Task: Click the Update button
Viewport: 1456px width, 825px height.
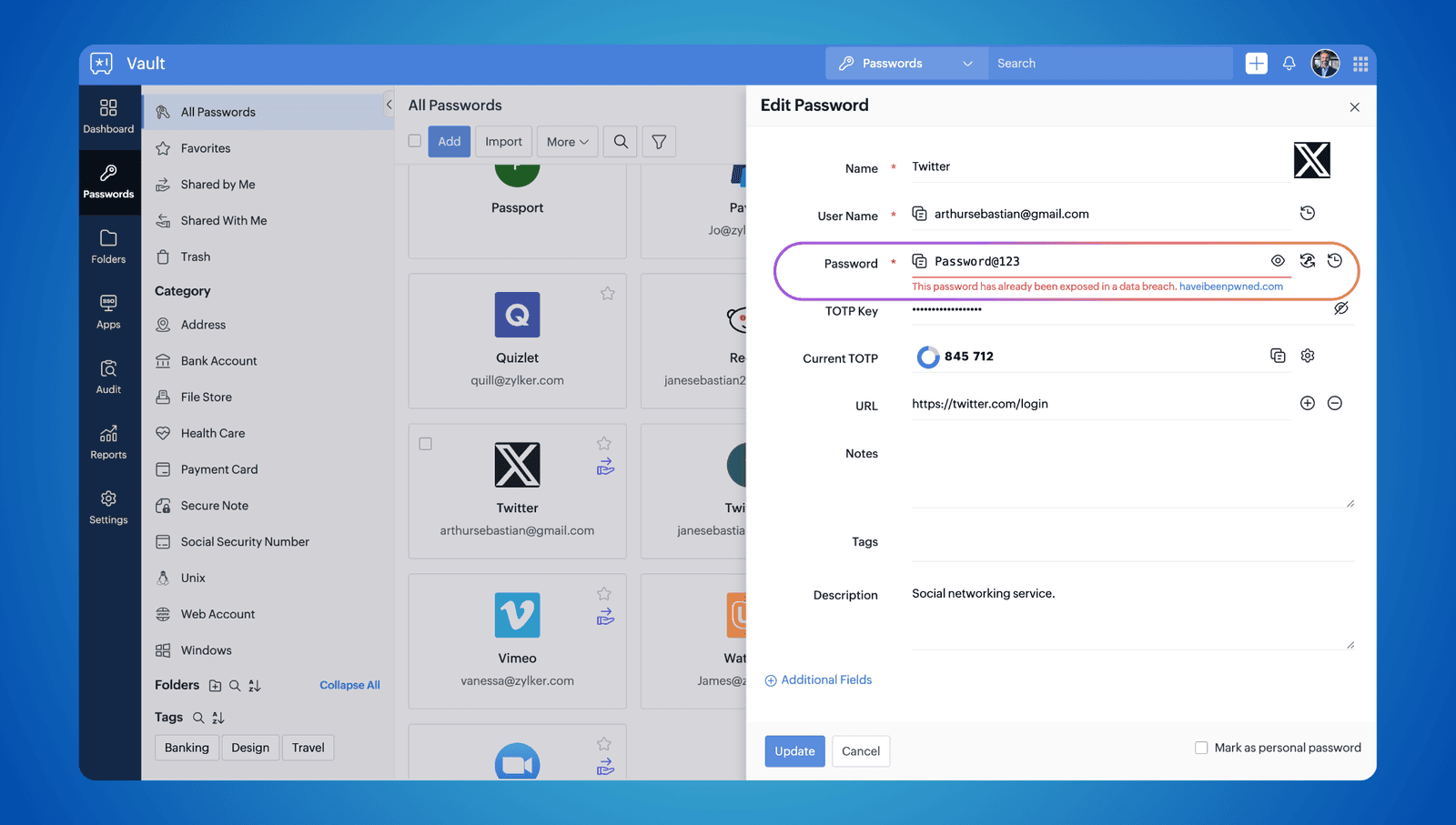Action: (x=794, y=751)
